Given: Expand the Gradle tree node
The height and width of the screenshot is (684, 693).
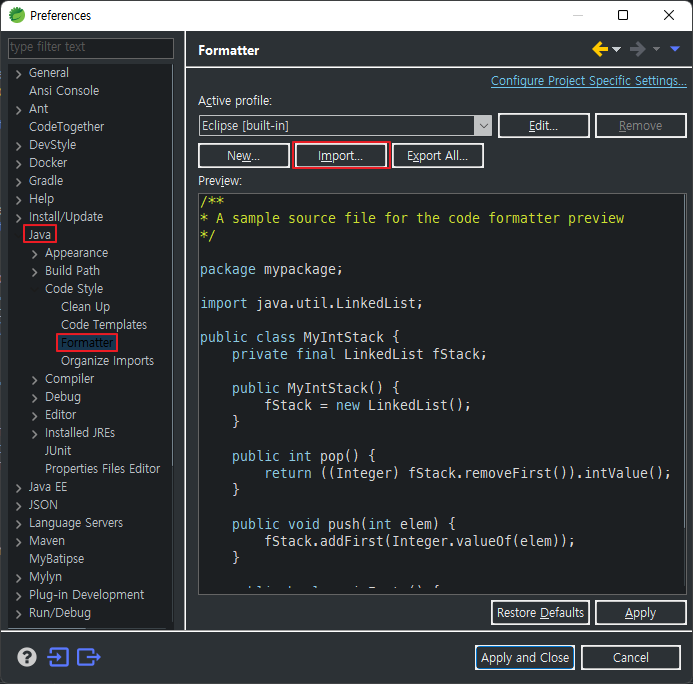Looking at the screenshot, I should click(x=19, y=182).
